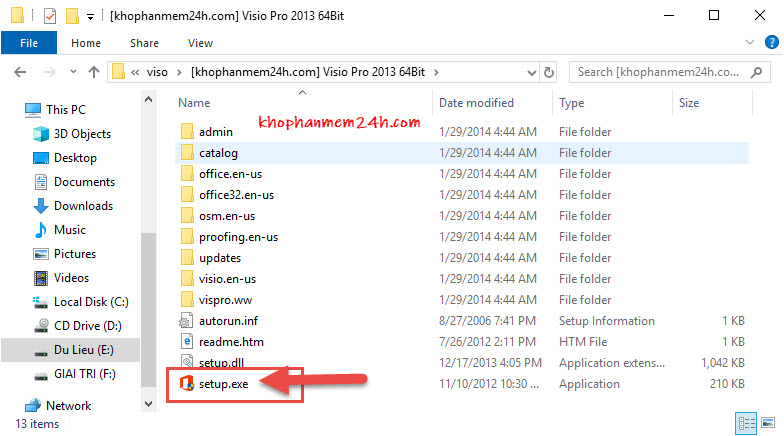
Task: Click the autorun.inf file icon
Action: click(187, 321)
